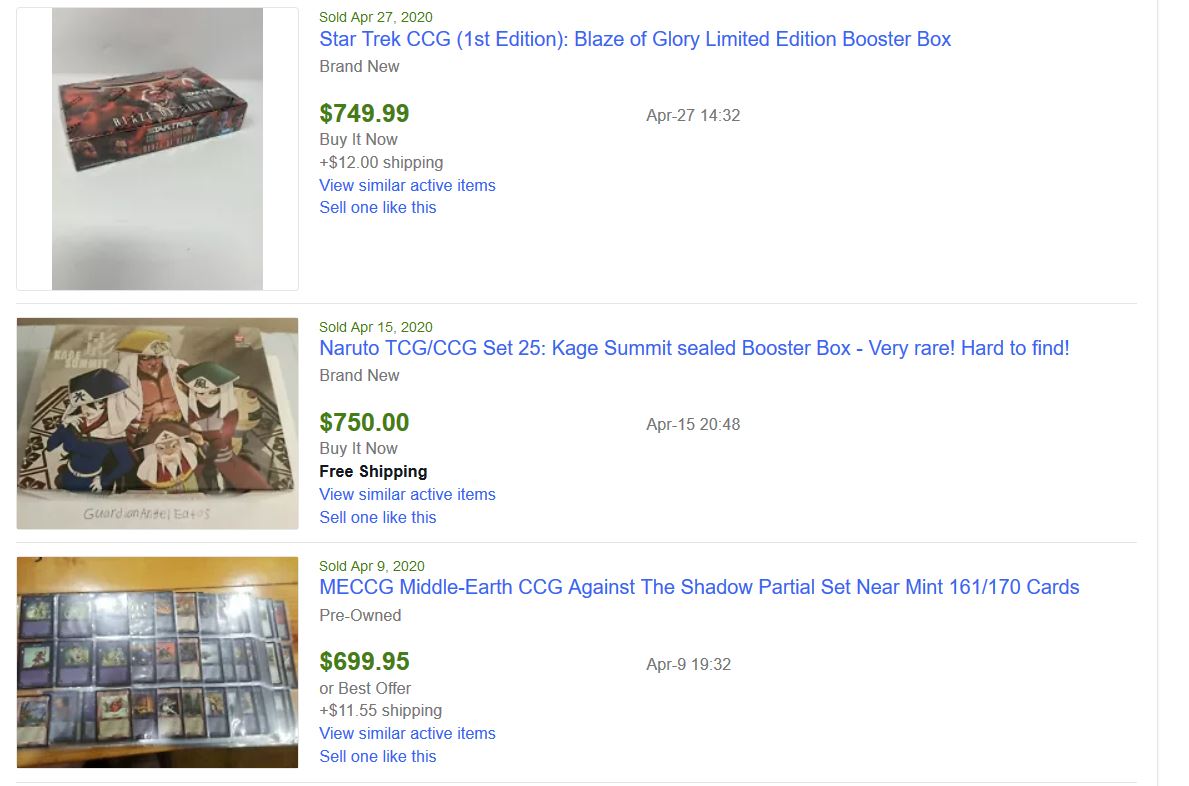
Task: Click the Star Trek booster box thumbnail image
Action: (x=157, y=149)
